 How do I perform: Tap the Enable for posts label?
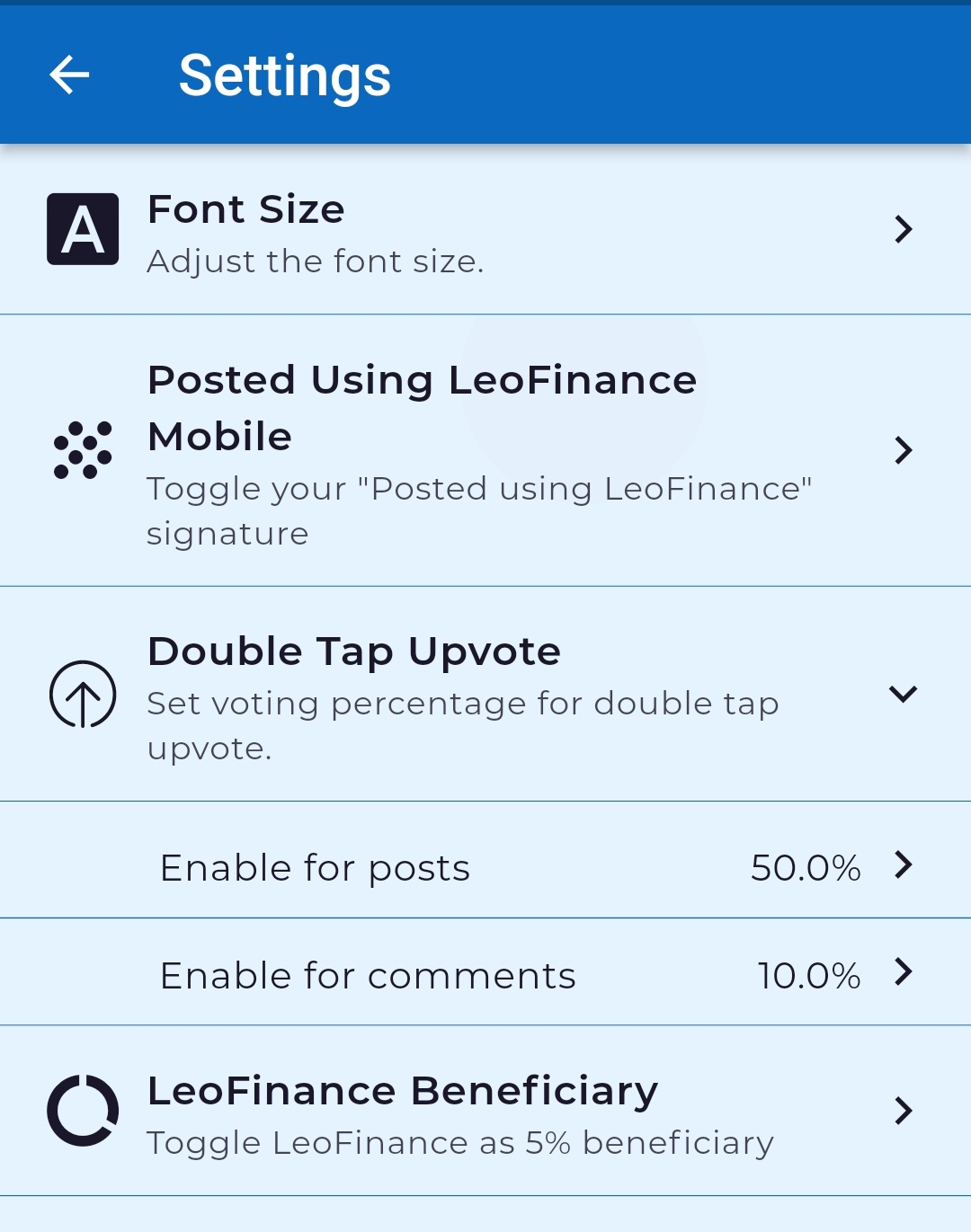(x=315, y=868)
